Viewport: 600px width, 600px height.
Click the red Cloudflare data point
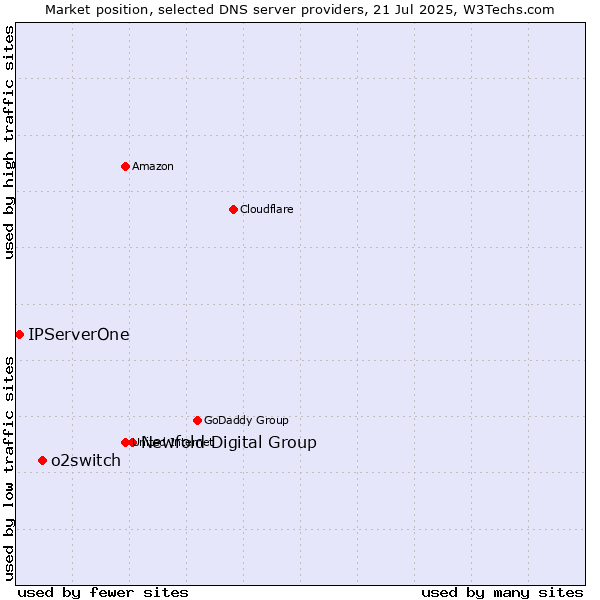(233, 209)
